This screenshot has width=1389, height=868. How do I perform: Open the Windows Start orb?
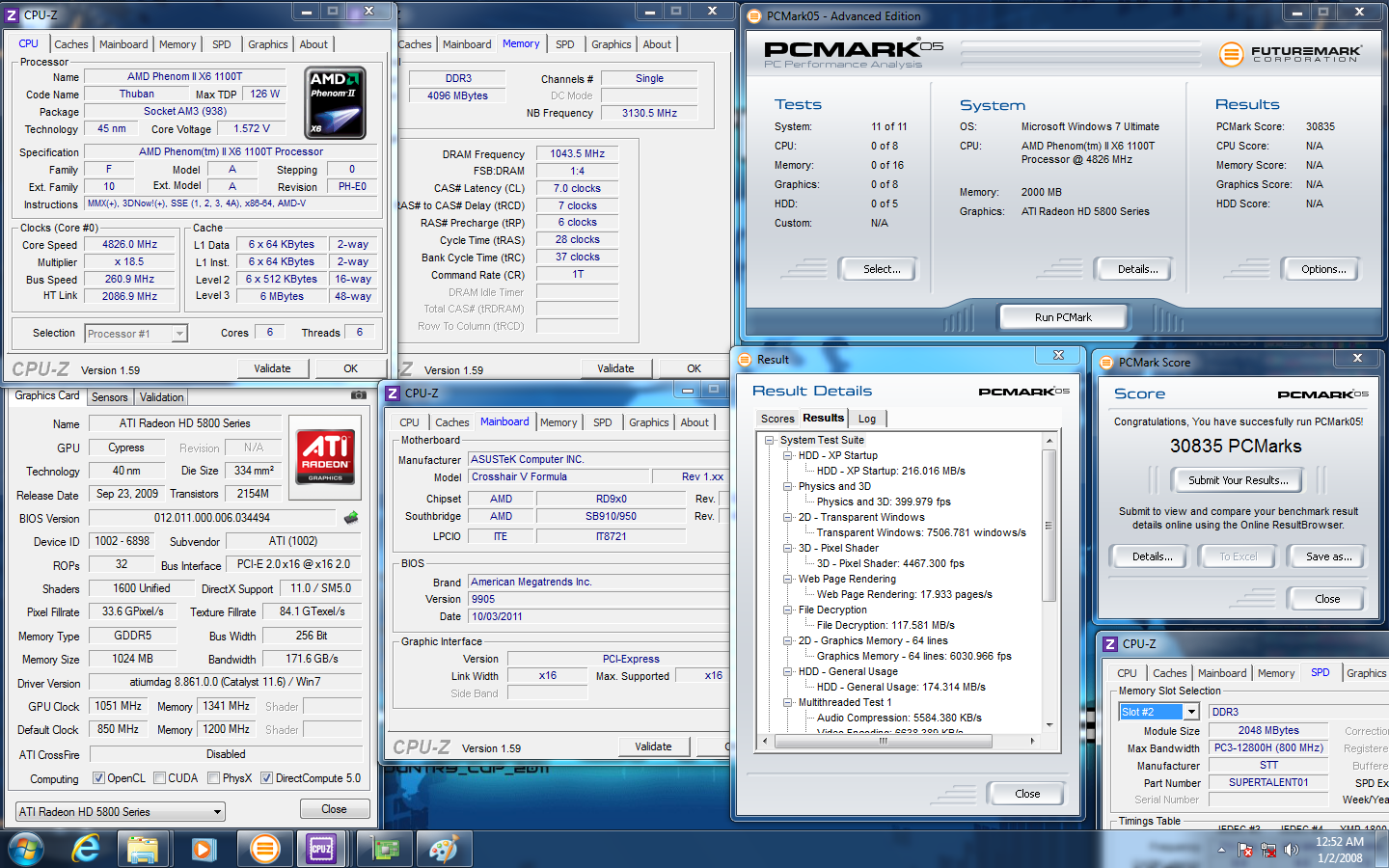26,849
